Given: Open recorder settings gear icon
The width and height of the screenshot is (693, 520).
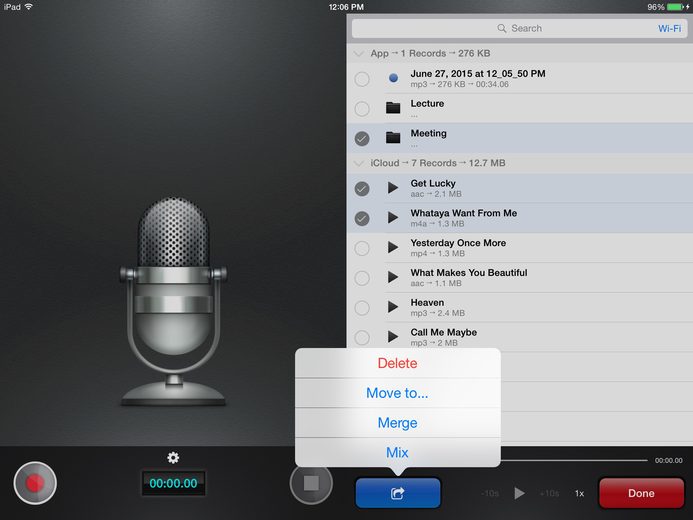Looking at the screenshot, I should coord(173,458).
